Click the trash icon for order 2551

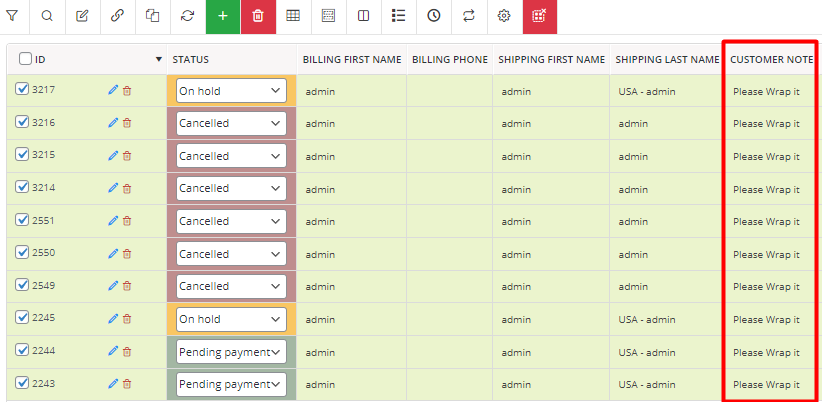[127, 221]
